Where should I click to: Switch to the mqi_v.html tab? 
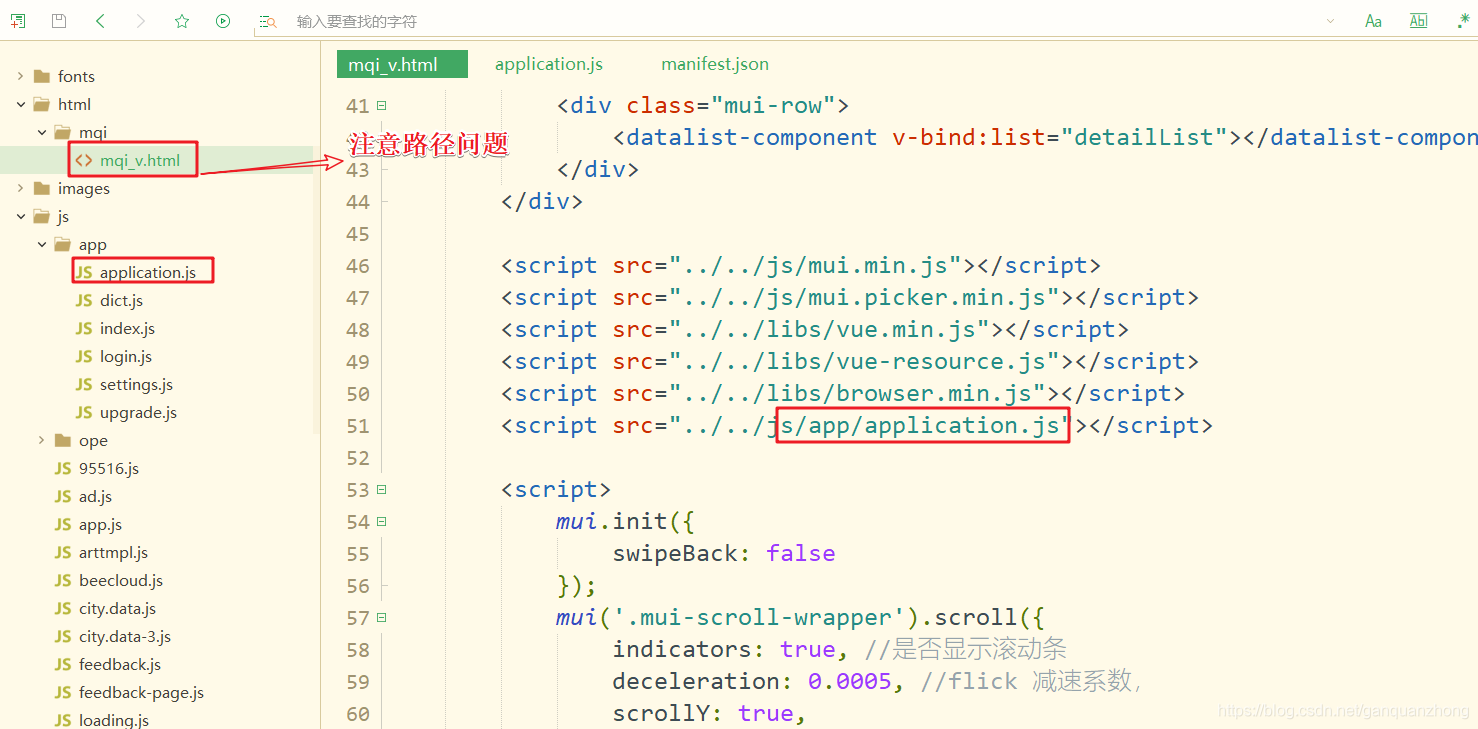pyautogui.click(x=402, y=64)
